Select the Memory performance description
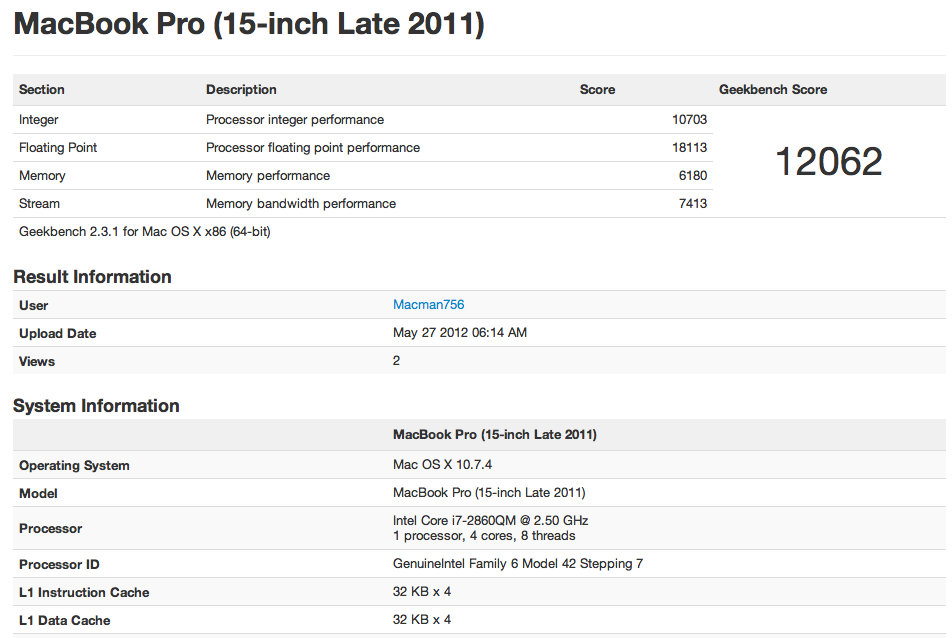The image size is (952, 638). pos(268,175)
